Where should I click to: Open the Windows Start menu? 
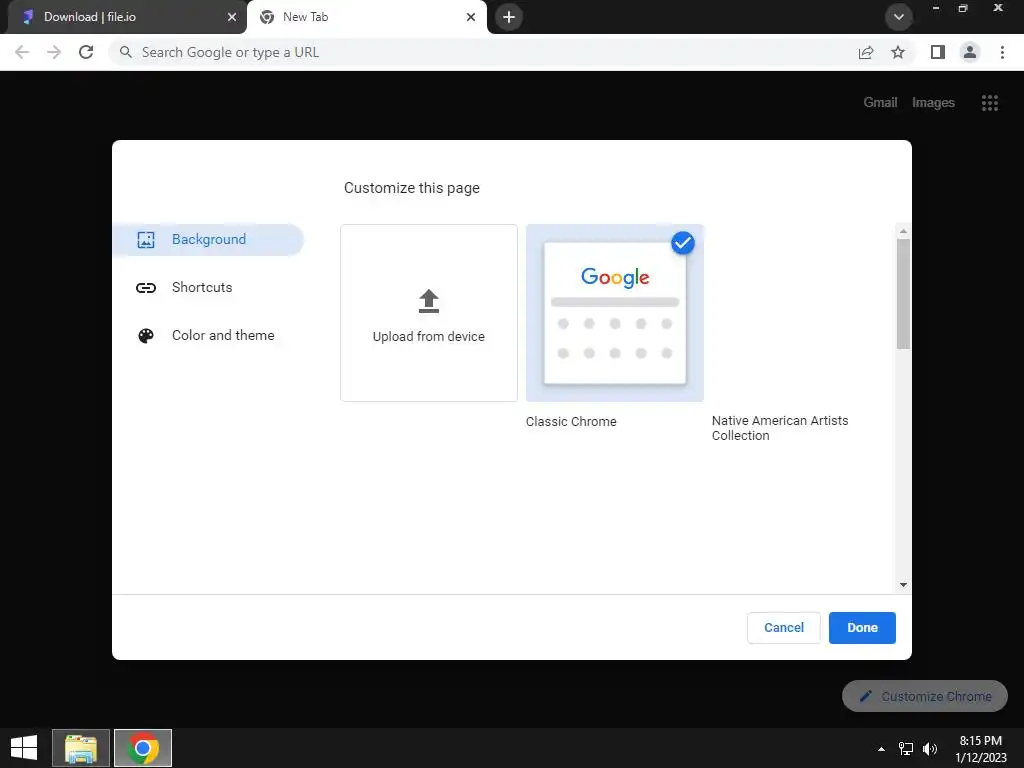tap(24, 748)
